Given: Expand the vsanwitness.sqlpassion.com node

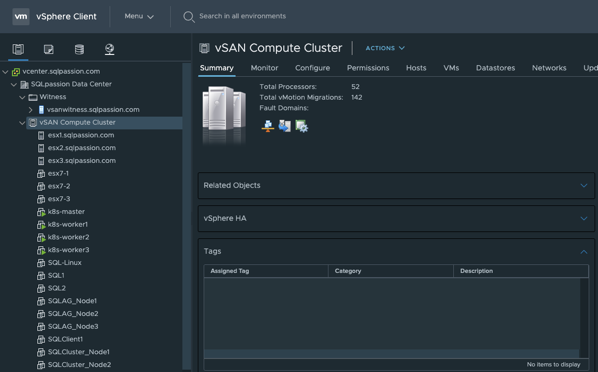Looking at the screenshot, I should (x=31, y=110).
